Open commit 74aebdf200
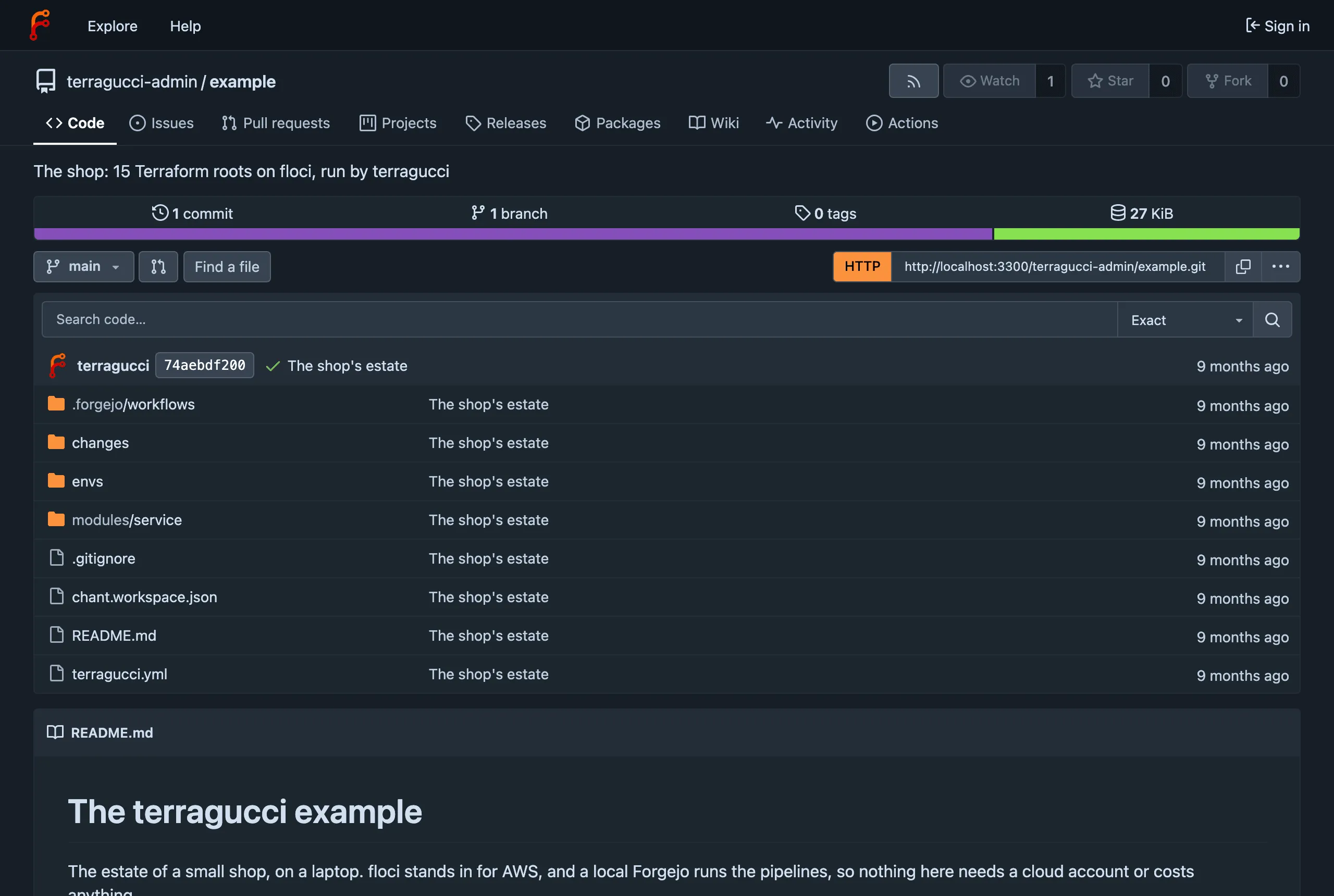The image size is (1334, 896). tap(205, 365)
